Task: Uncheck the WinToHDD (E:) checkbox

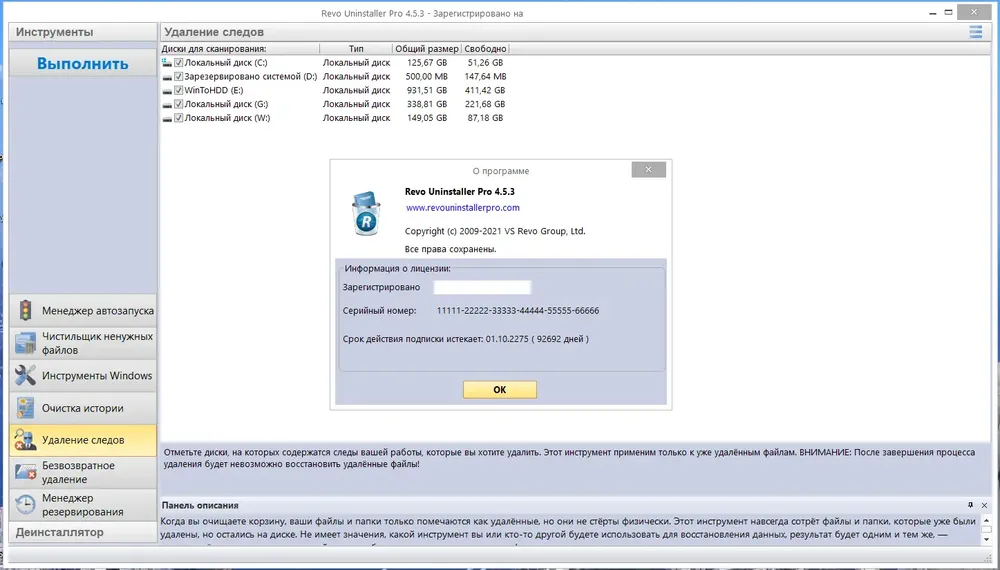Action: [179, 91]
